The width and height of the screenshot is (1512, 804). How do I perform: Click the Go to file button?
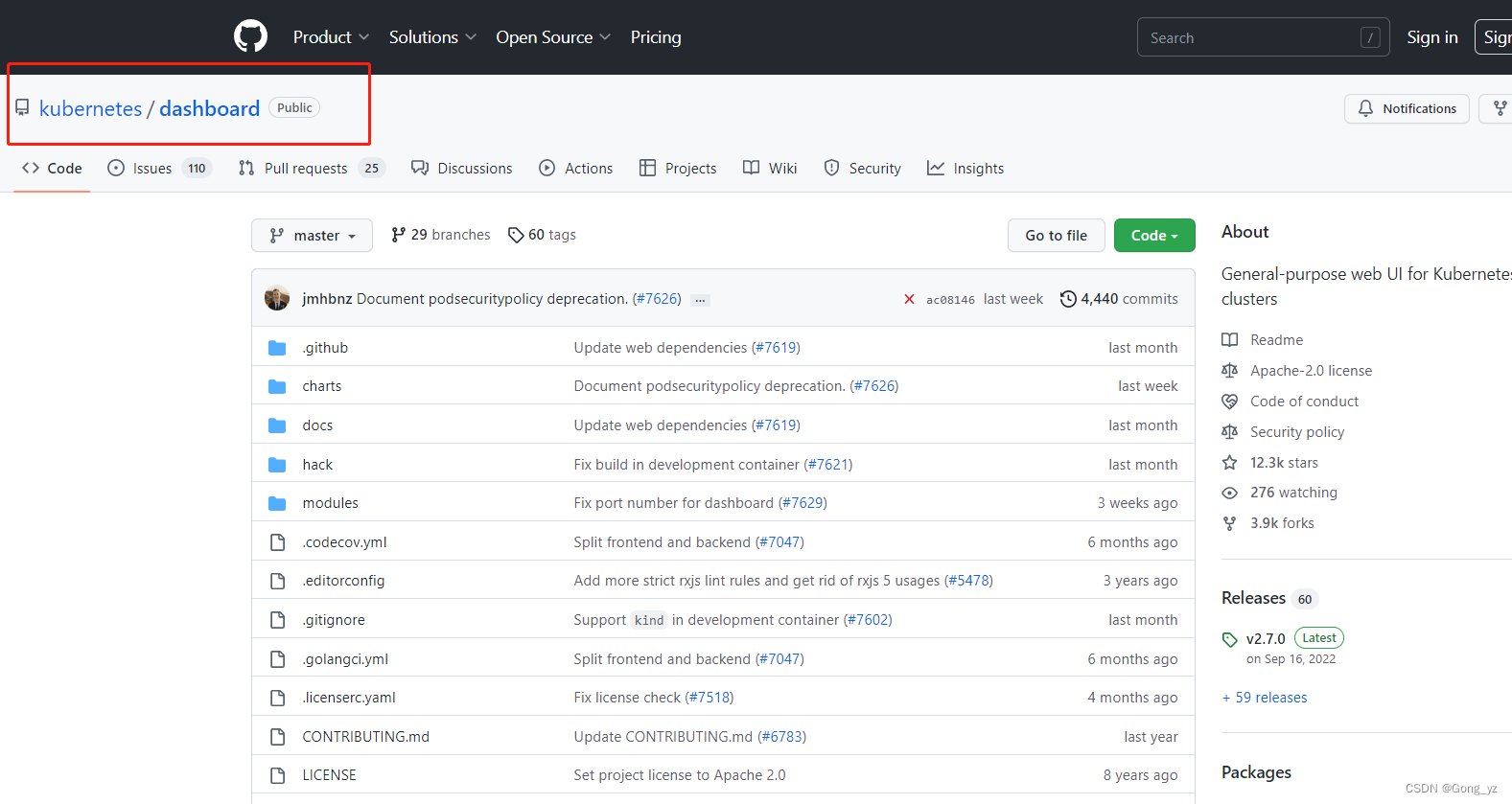1057,235
